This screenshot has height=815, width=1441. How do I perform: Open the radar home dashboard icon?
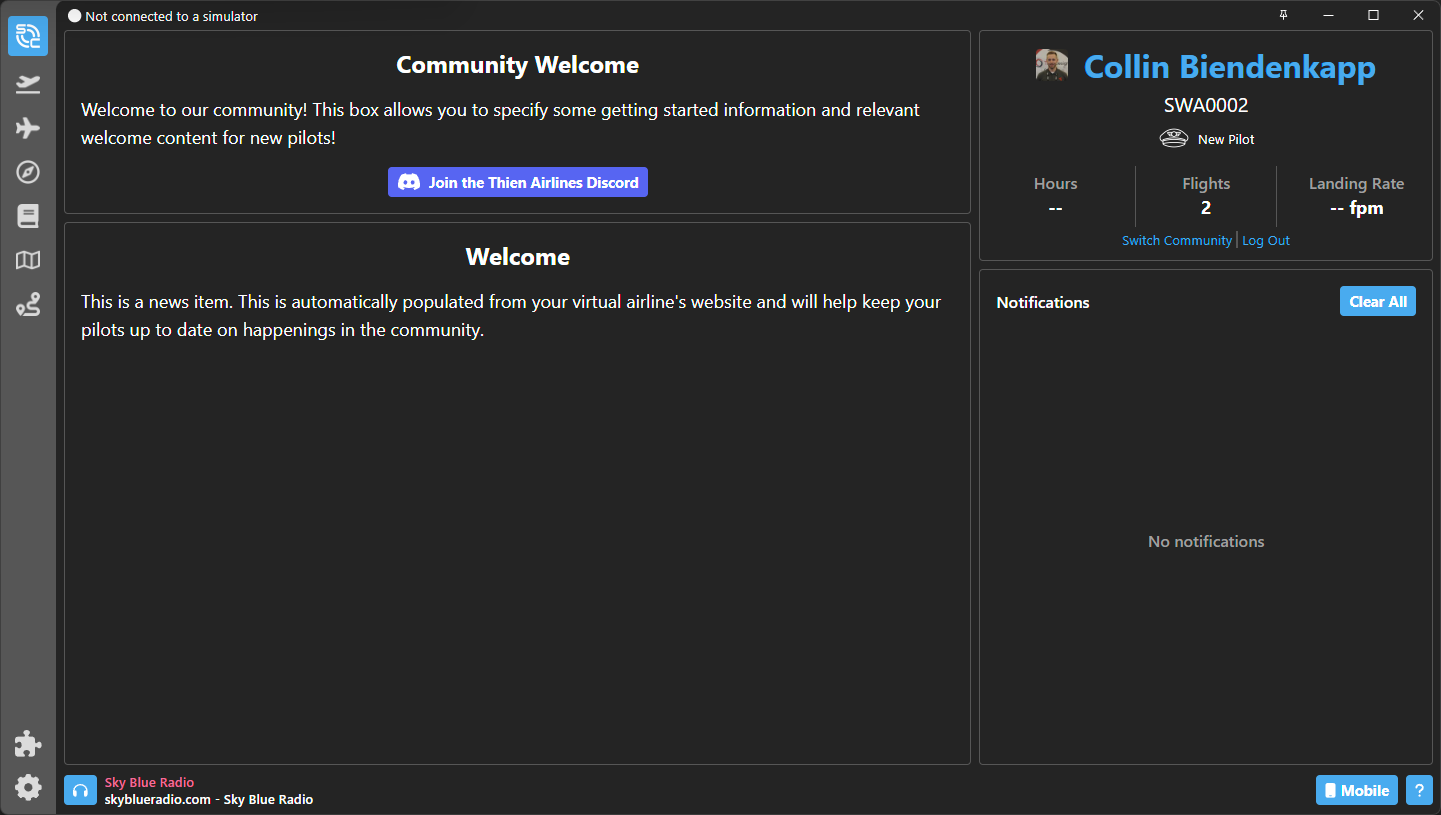pyautogui.click(x=28, y=36)
